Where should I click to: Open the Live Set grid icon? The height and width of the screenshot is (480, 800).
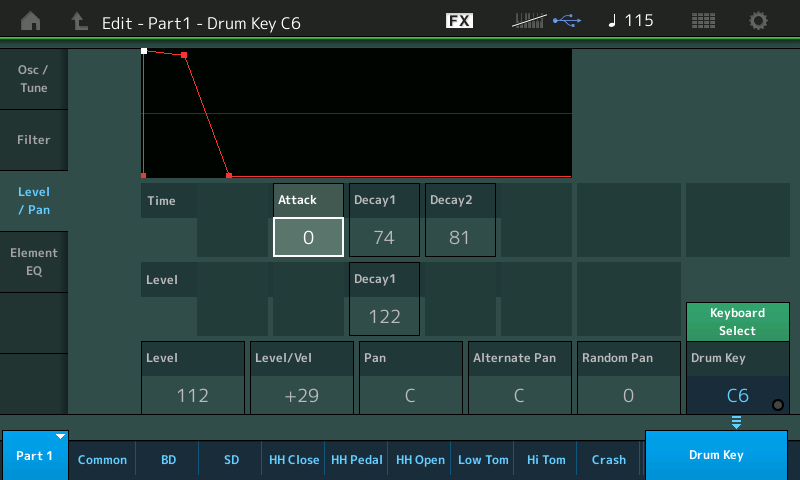703,21
